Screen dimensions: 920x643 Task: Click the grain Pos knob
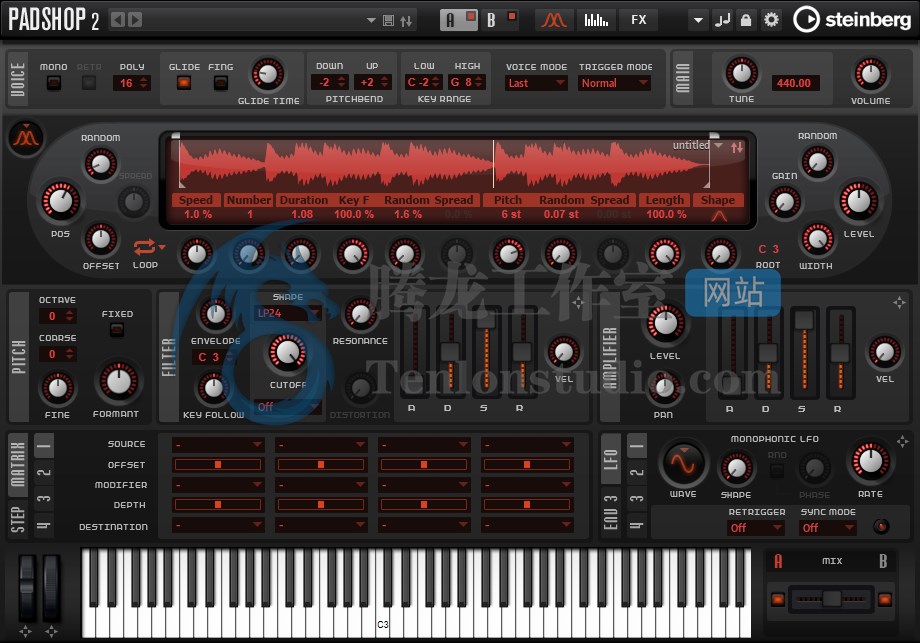coord(61,202)
